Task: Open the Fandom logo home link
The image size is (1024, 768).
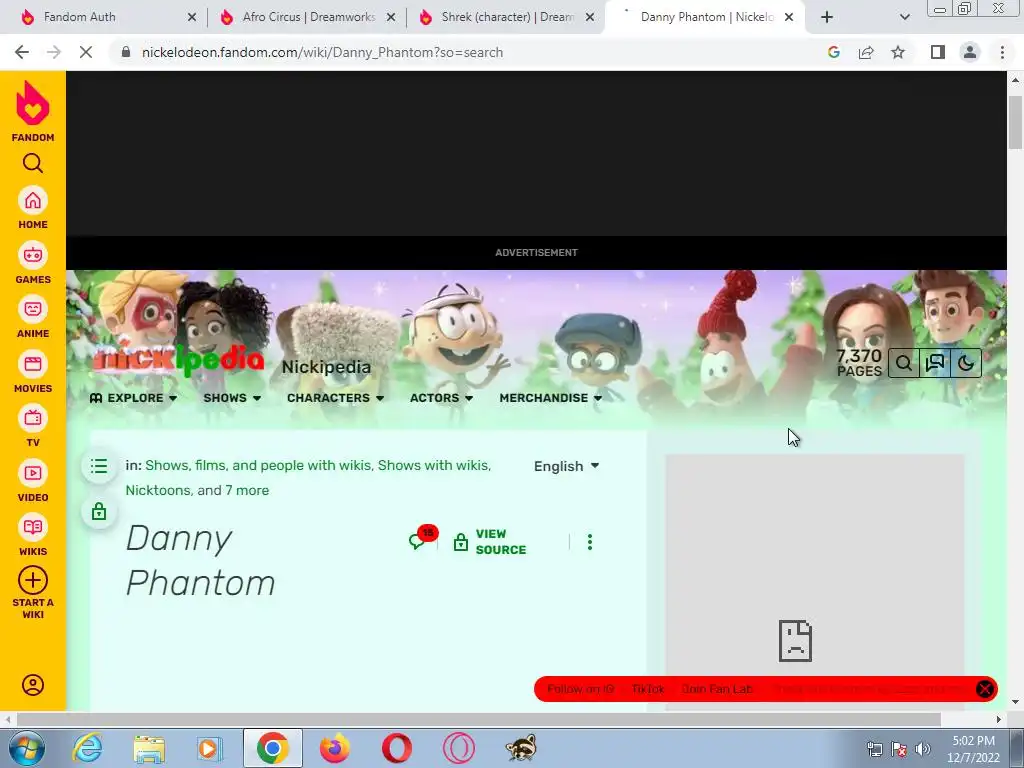Action: (x=33, y=111)
